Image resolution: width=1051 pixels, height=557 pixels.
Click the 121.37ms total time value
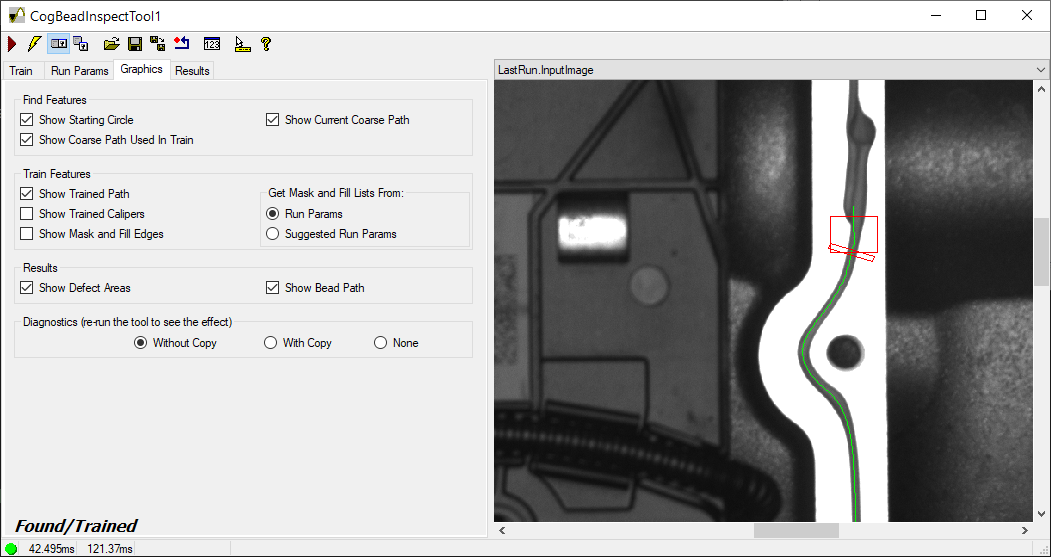click(110, 549)
